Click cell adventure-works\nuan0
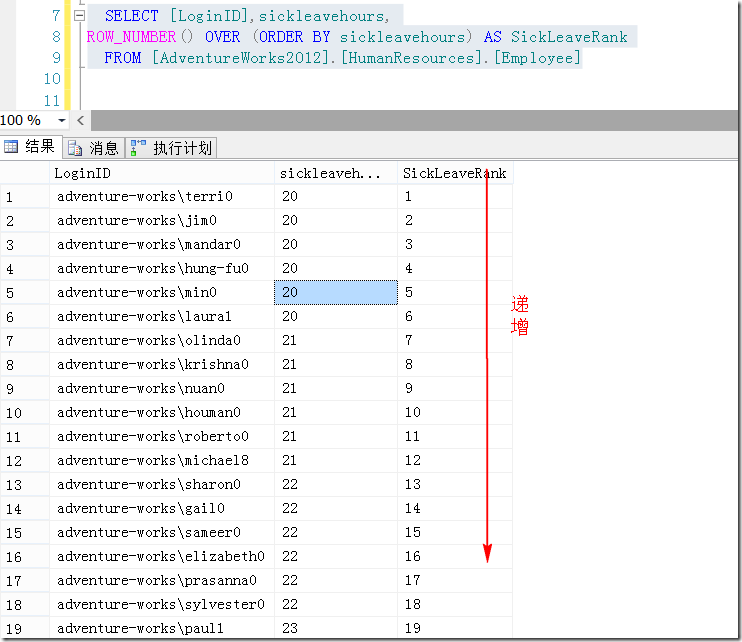Screen dimensions: 742x642 click(161, 388)
